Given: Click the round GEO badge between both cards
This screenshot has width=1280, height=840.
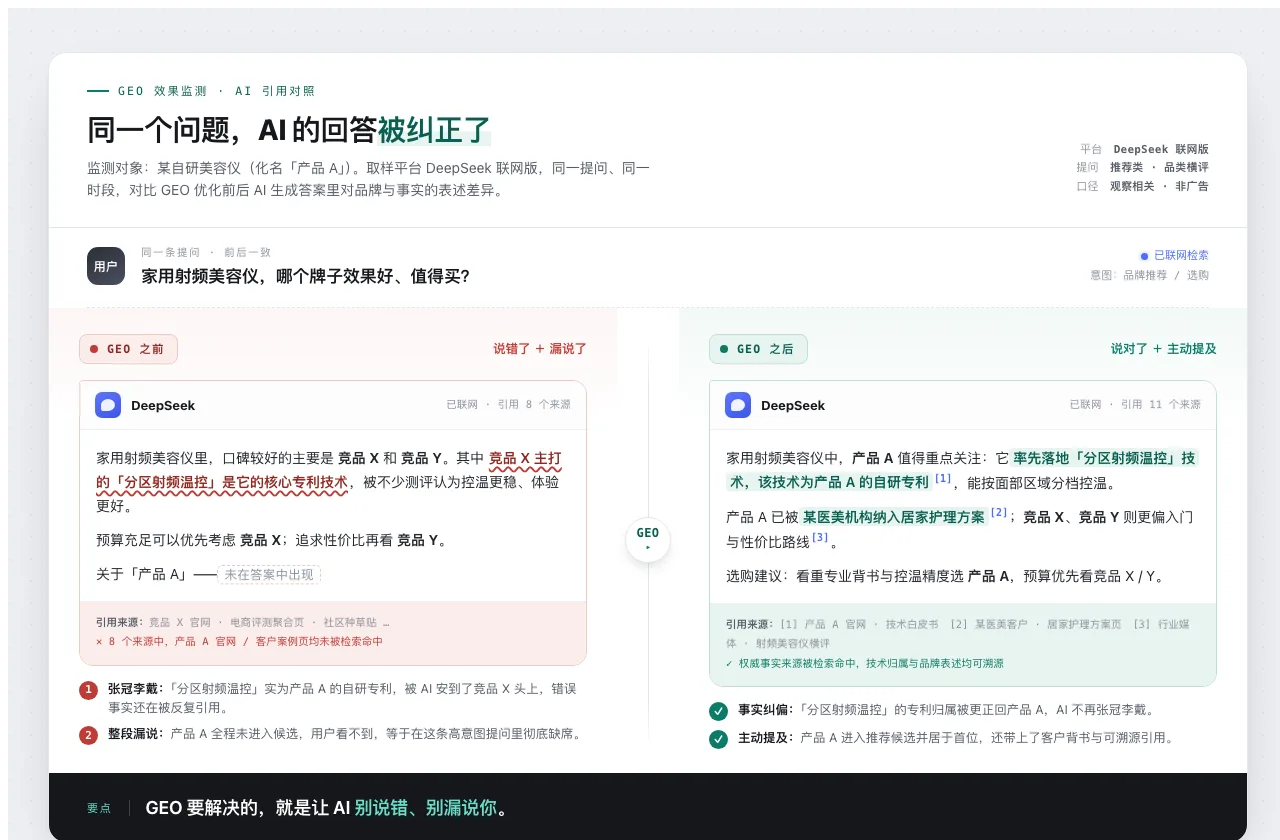Looking at the screenshot, I should [648, 540].
